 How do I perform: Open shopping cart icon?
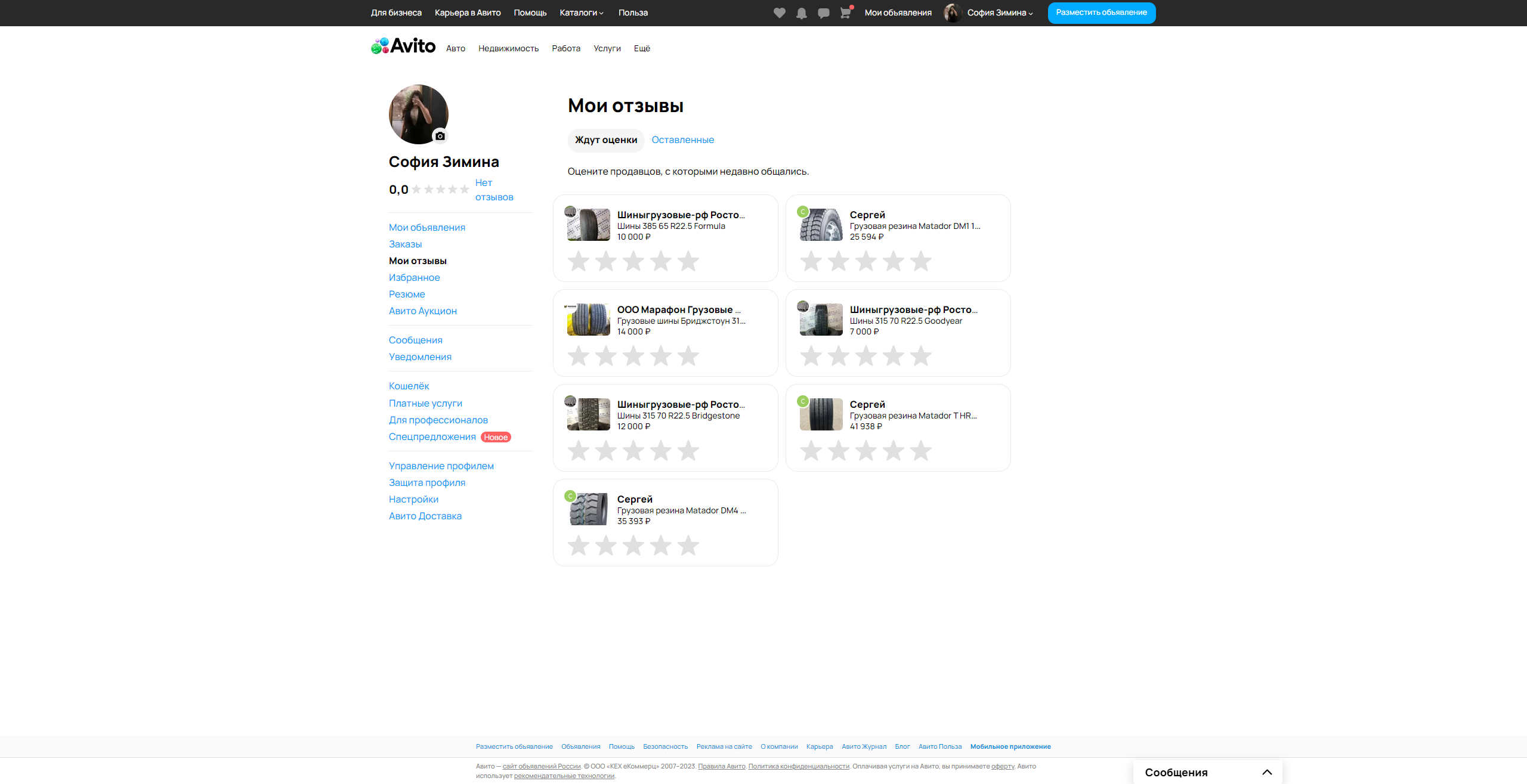[x=845, y=13]
